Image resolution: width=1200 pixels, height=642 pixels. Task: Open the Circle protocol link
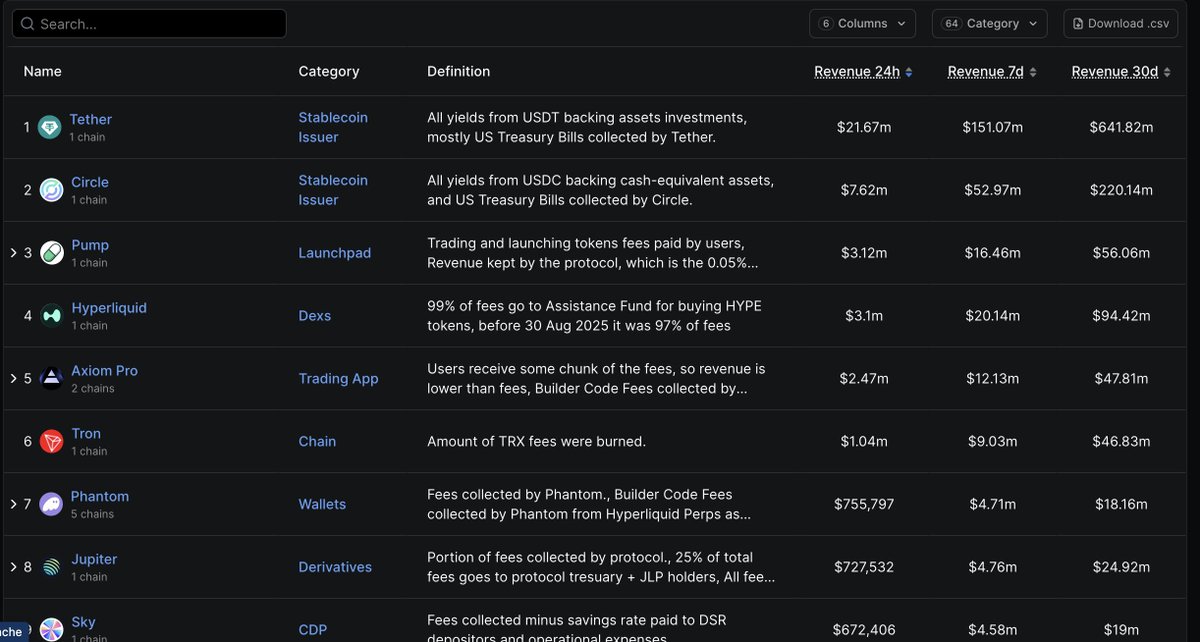(90, 182)
